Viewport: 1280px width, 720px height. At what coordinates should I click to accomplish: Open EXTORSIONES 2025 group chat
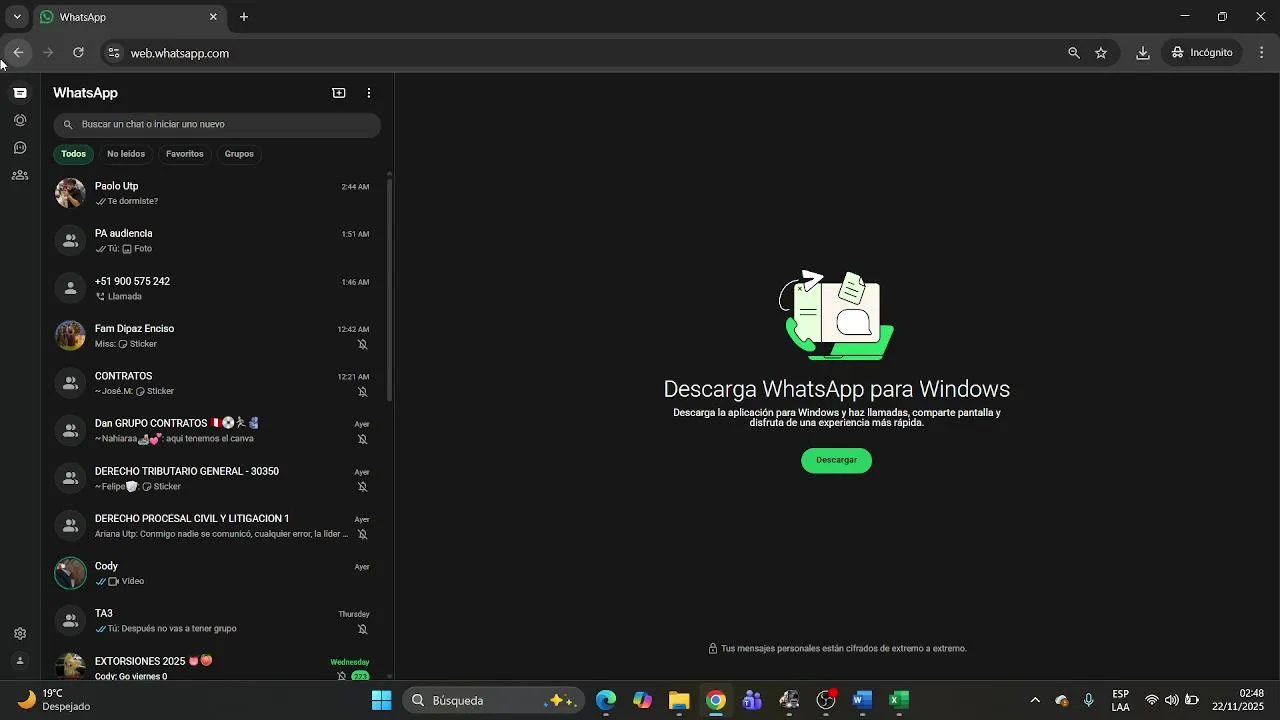click(x=213, y=665)
